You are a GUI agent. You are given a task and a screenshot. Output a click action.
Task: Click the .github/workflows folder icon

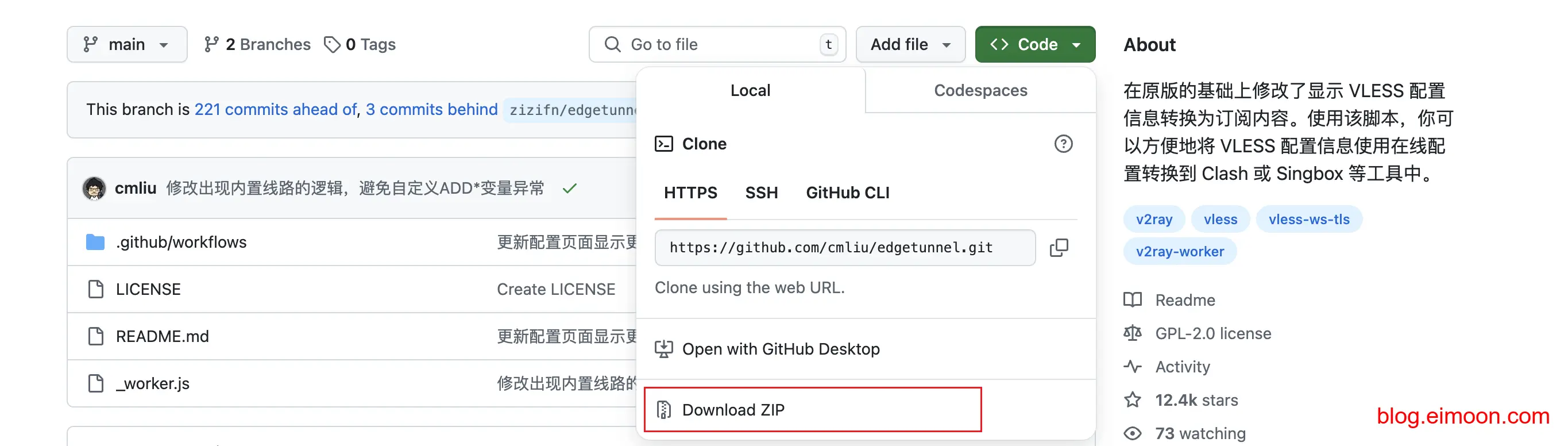(x=95, y=243)
